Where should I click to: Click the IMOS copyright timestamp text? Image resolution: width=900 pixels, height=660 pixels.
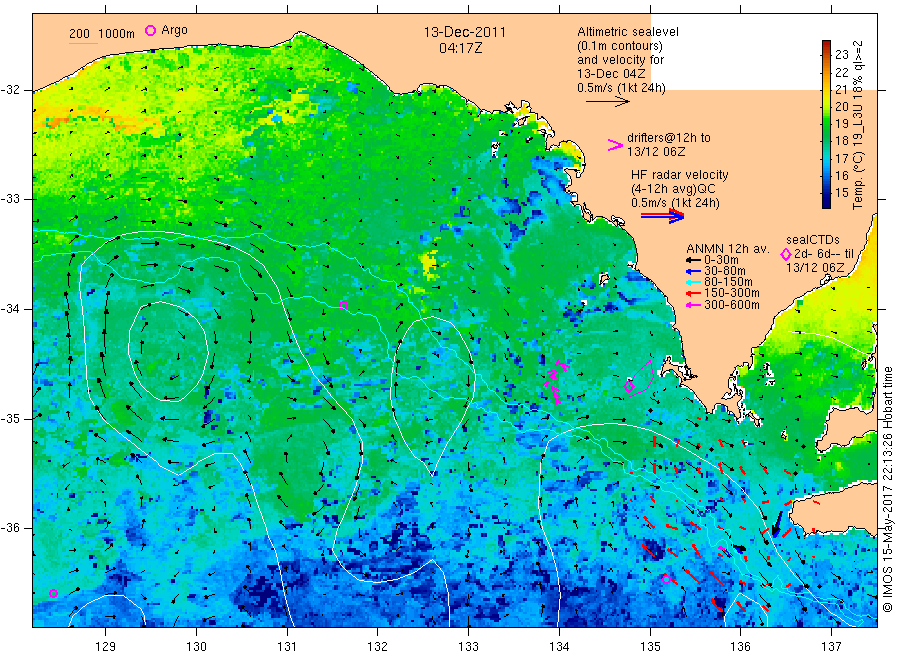(x=887, y=490)
